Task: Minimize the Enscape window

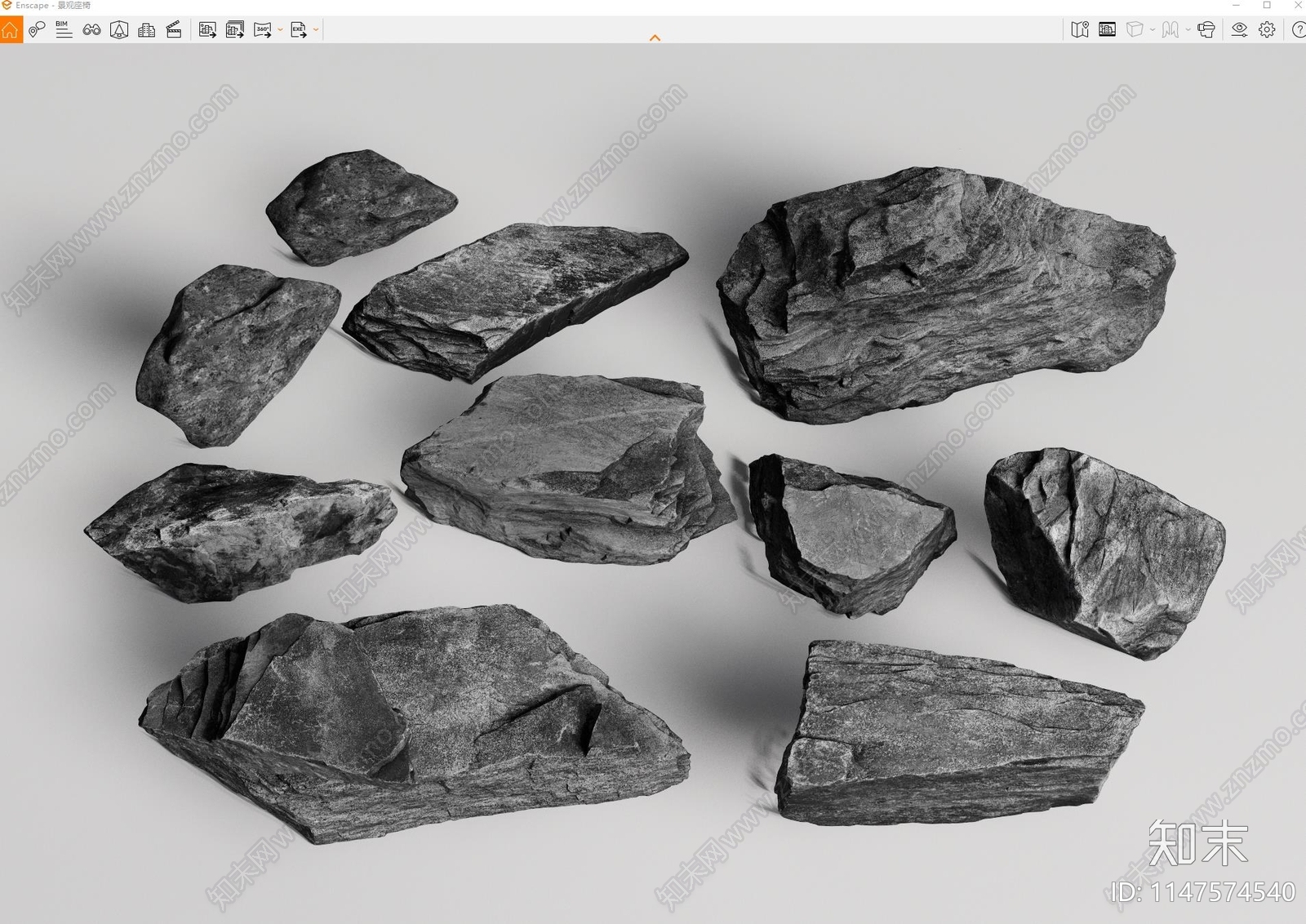Action: pyautogui.click(x=1236, y=6)
